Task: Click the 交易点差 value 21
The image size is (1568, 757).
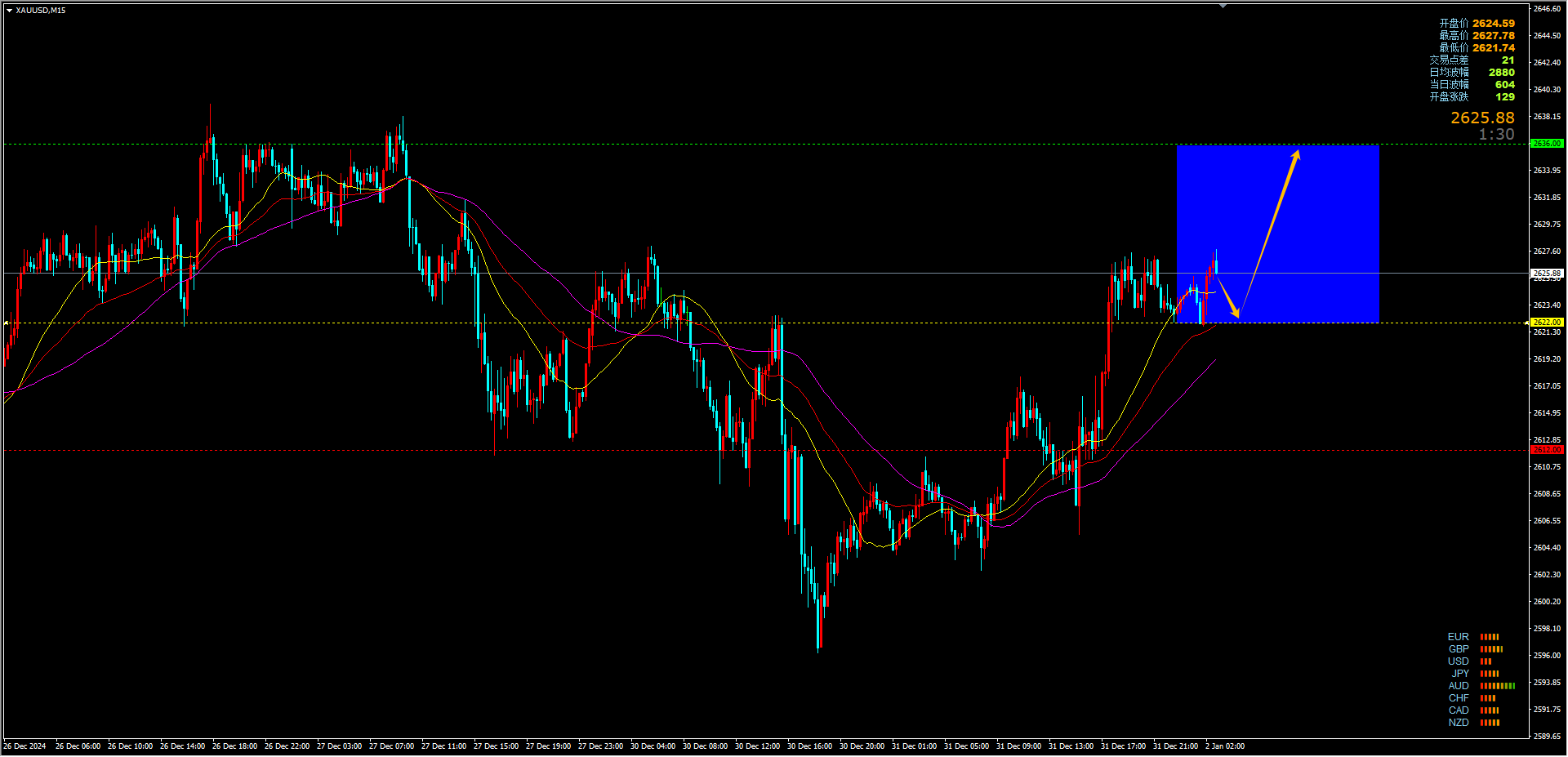Action: pyautogui.click(x=1508, y=60)
